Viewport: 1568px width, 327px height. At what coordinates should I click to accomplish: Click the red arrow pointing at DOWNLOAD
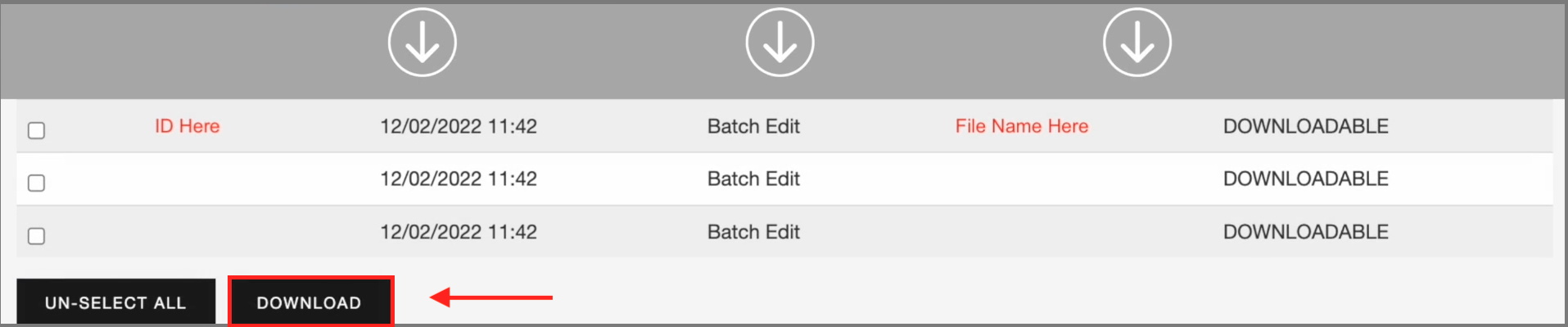pos(491,297)
